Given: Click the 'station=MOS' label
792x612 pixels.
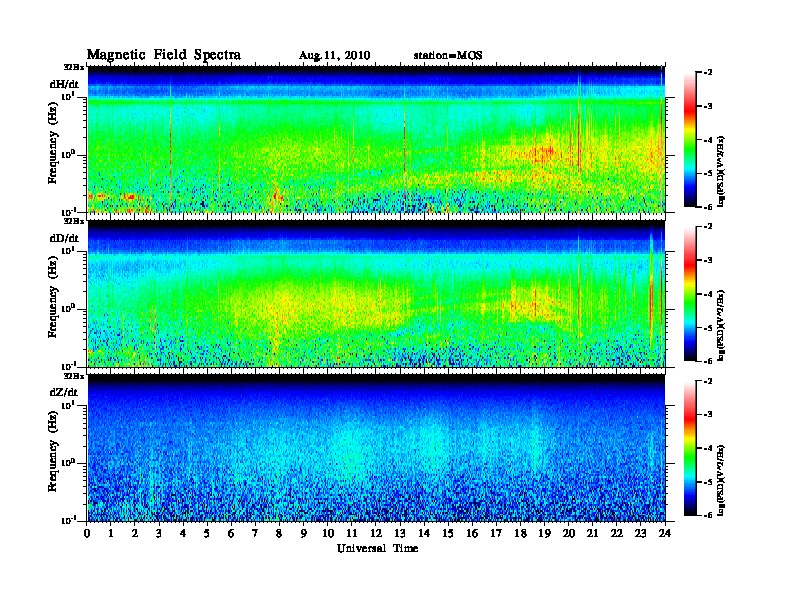Looking at the screenshot, I should 448,56.
